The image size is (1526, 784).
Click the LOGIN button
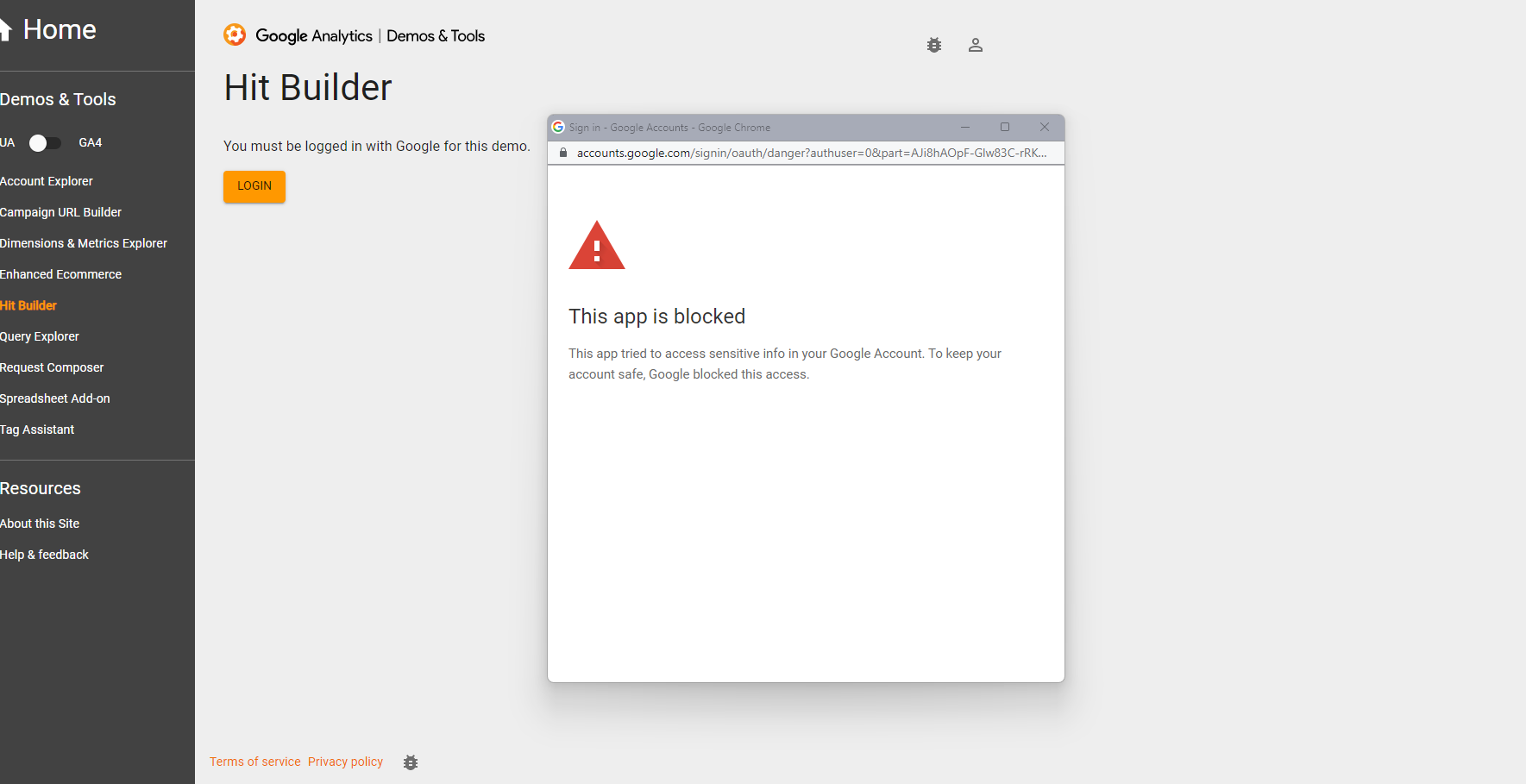(x=254, y=186)
